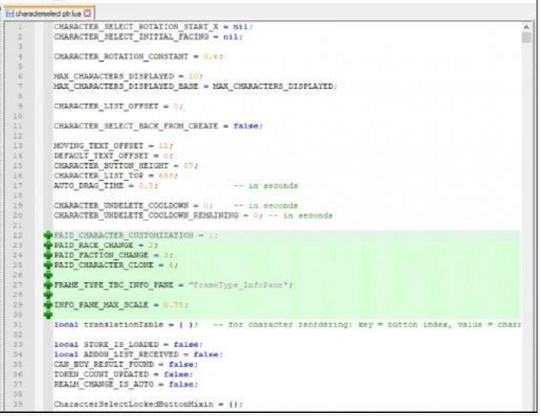540x416 pixels.
Task: Click the green plus marker on line 28
Action: pos(48,295)
